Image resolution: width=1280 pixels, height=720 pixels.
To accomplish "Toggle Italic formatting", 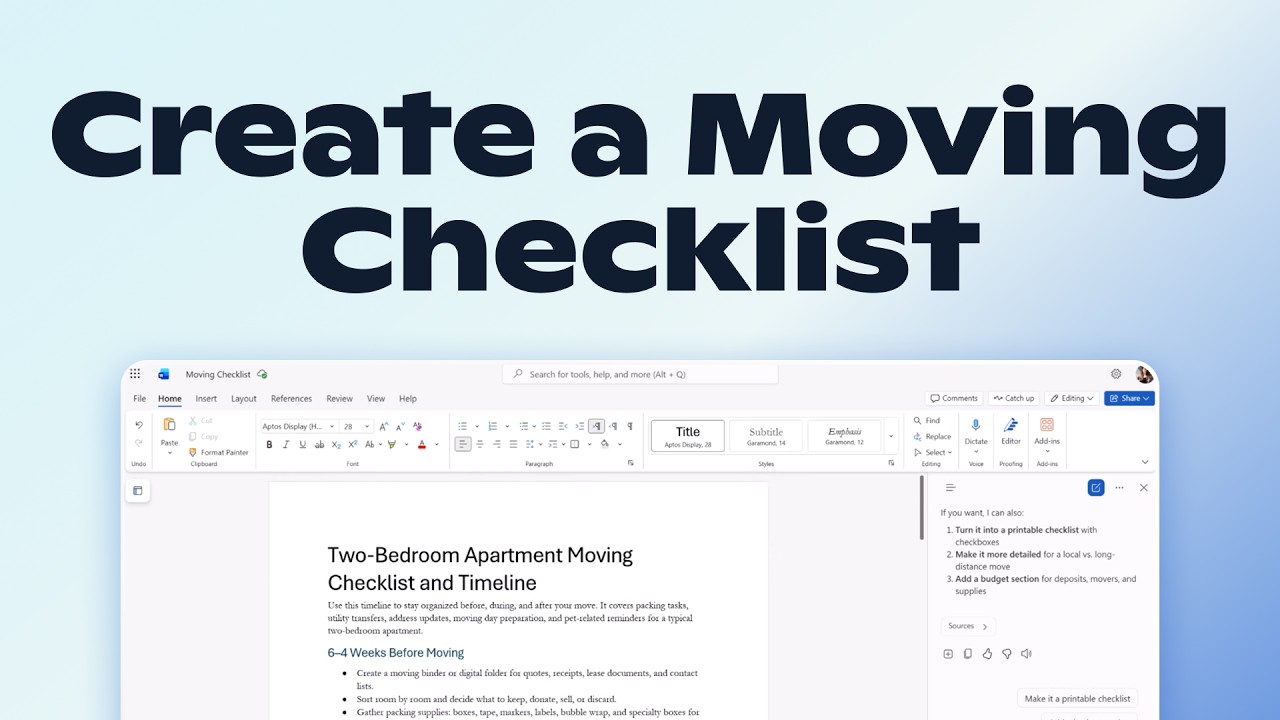I will click(286, 445).
